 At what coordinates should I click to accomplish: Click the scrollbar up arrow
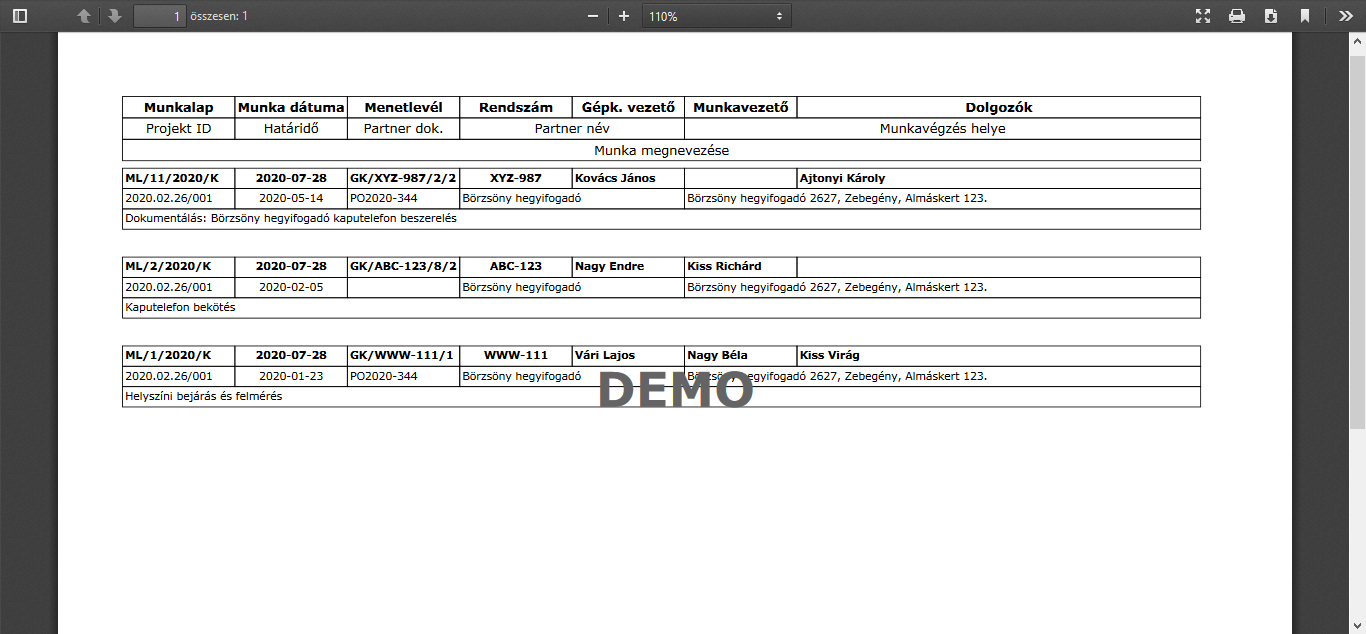pos(1357,41)
